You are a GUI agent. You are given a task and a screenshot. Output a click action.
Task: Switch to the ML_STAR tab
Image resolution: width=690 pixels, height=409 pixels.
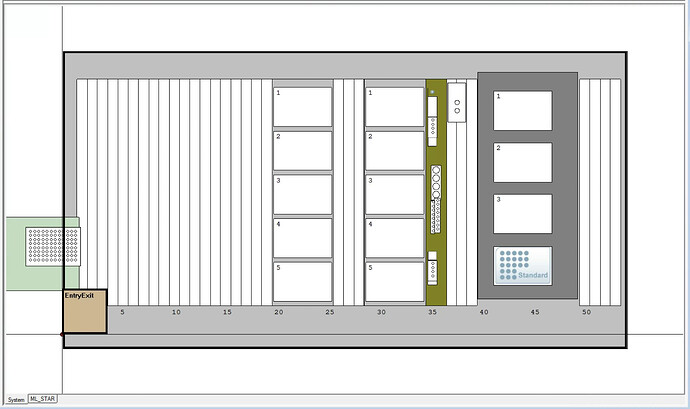coord(42,399)
